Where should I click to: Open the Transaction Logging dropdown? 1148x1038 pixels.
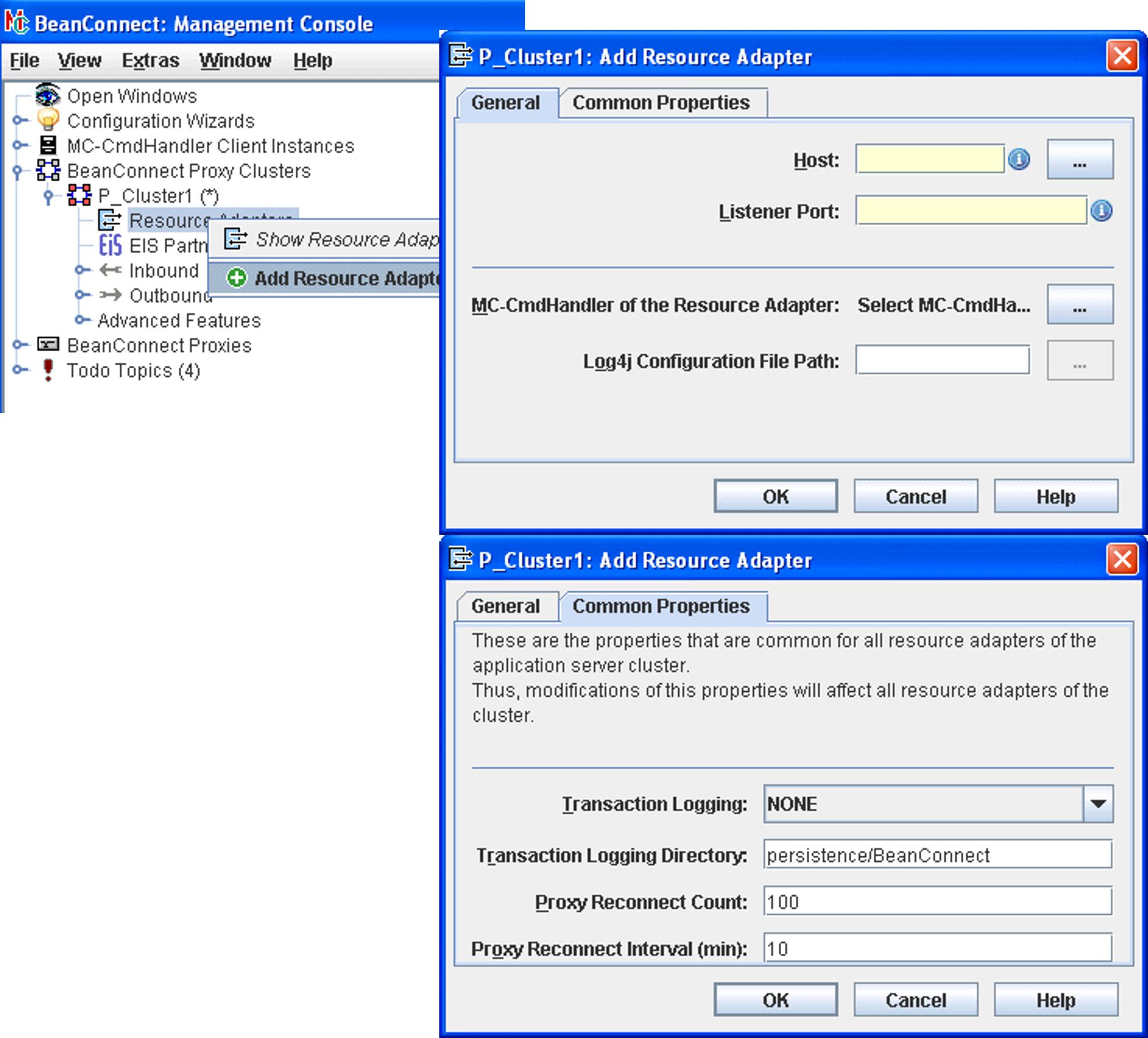1098,804
